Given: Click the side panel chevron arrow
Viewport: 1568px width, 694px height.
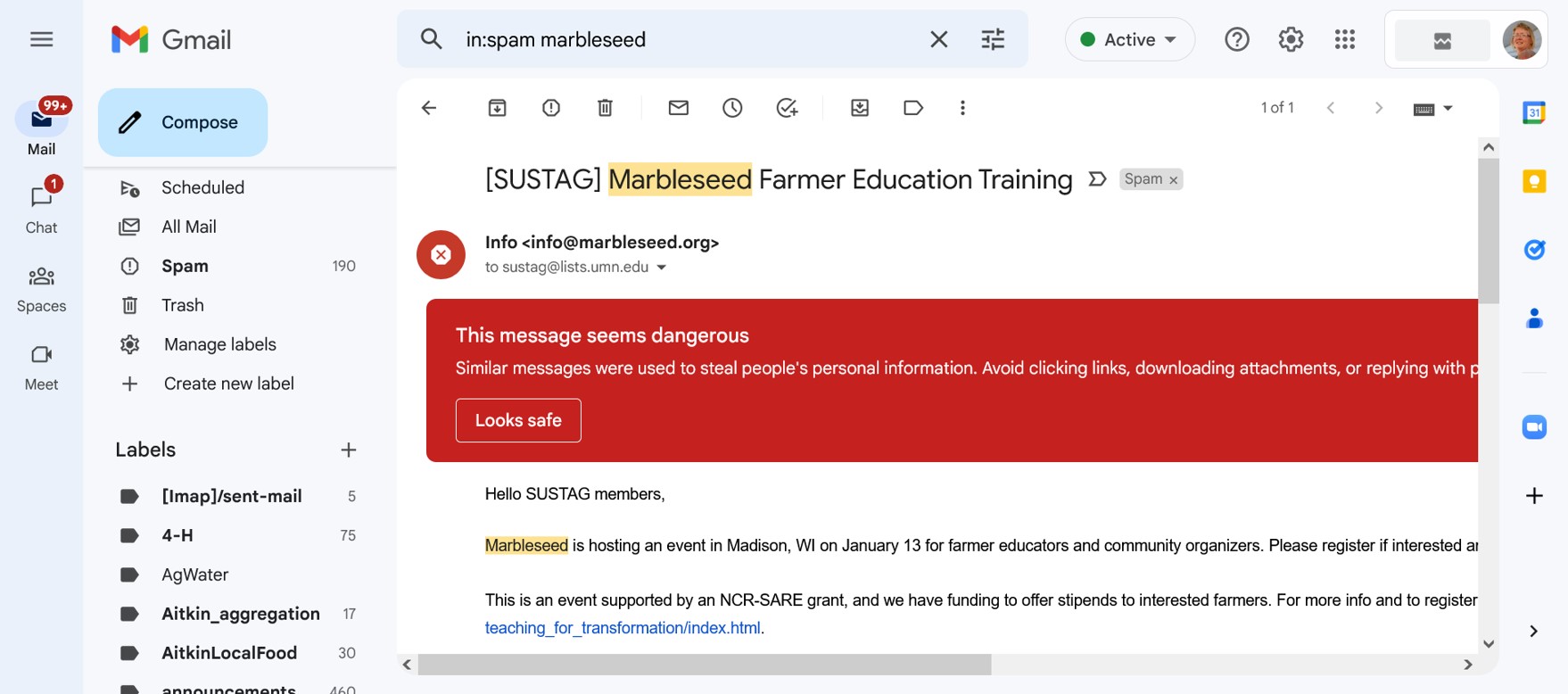Looking at the screenshot, I should click(1533, 632).
